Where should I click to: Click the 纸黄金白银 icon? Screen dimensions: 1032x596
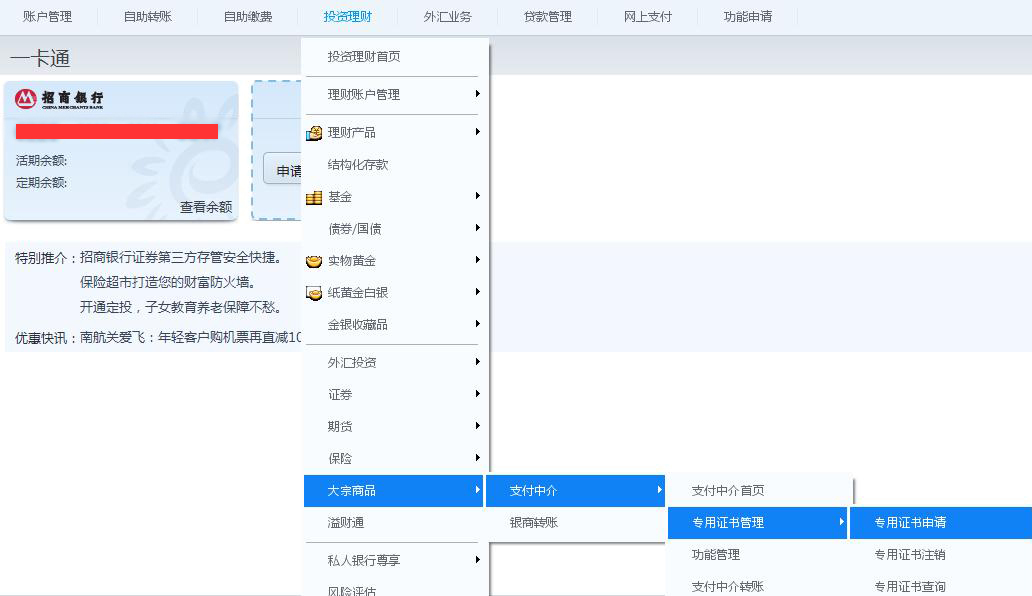coord(314,293)
